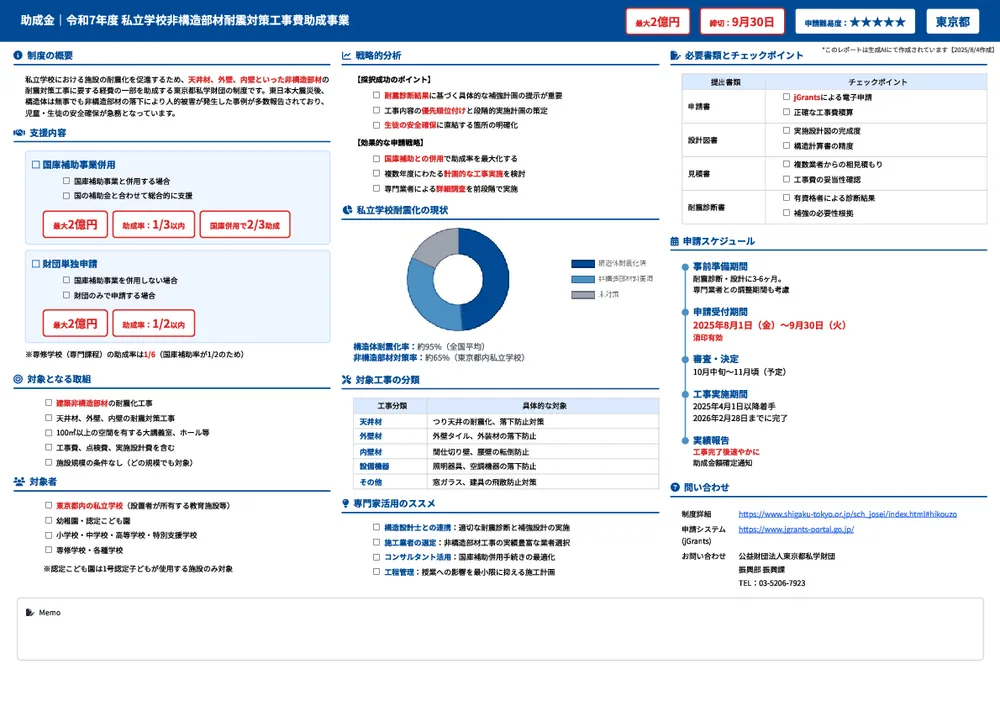Image resolution: width=1000 pixels, height=706 pixels.
Task: Check the コンサルタント活用 checkbox
Action: (376, 557)
